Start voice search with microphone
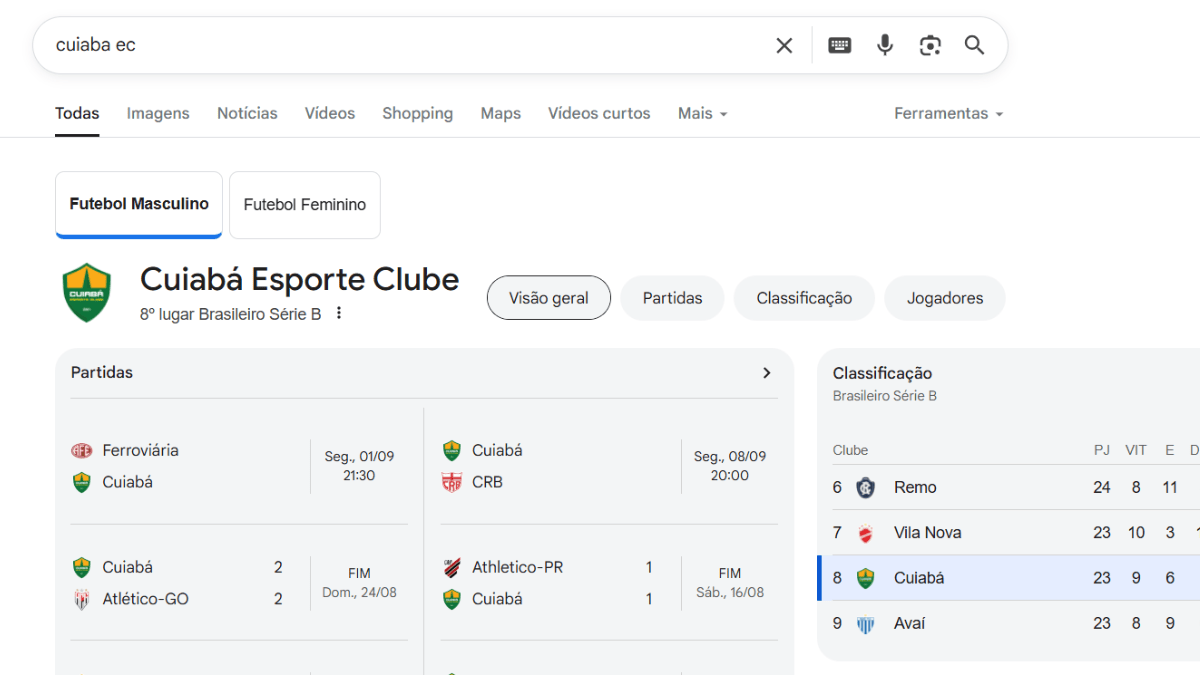Viewport: 1200px width, 675px height. tap(885, 45)
